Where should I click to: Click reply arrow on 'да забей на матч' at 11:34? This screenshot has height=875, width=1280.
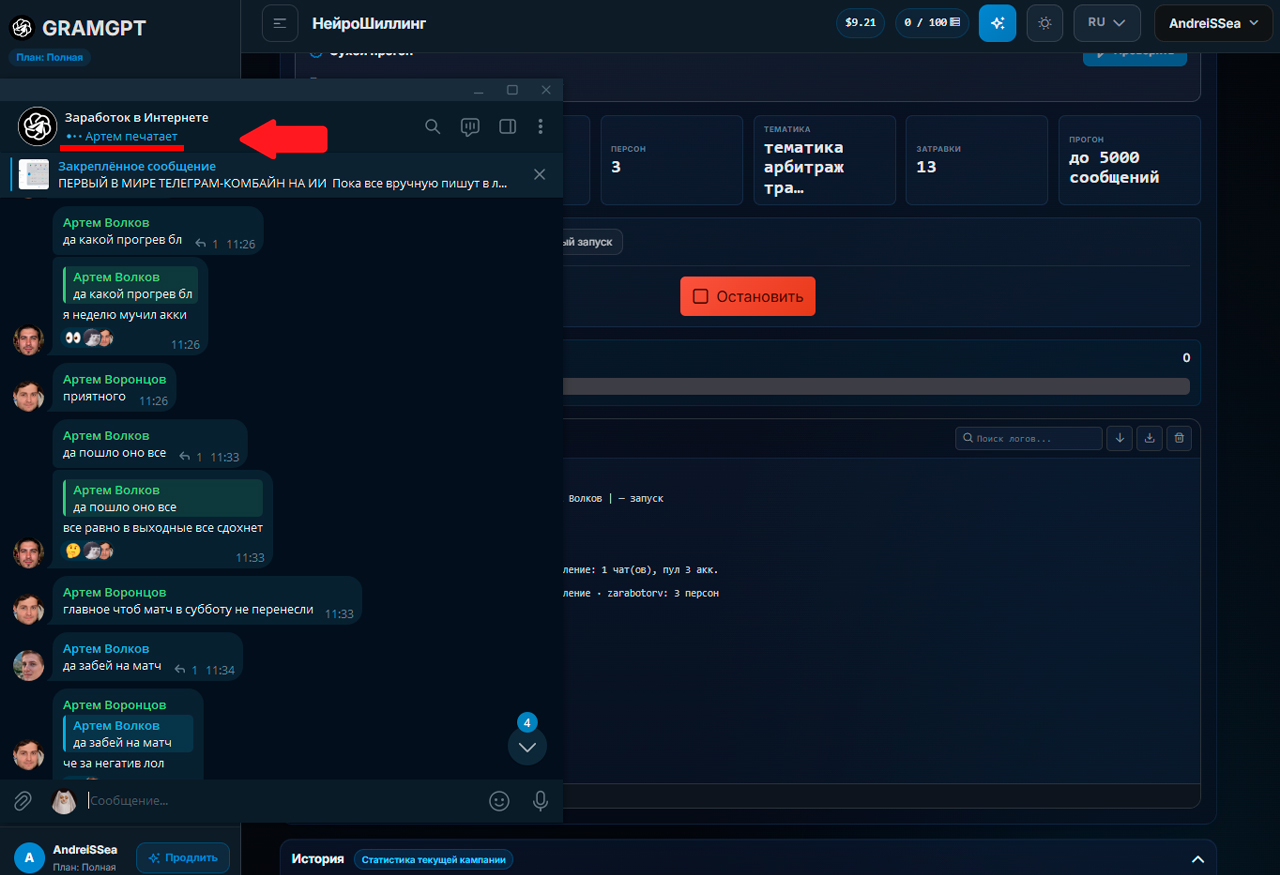(180, 670)
